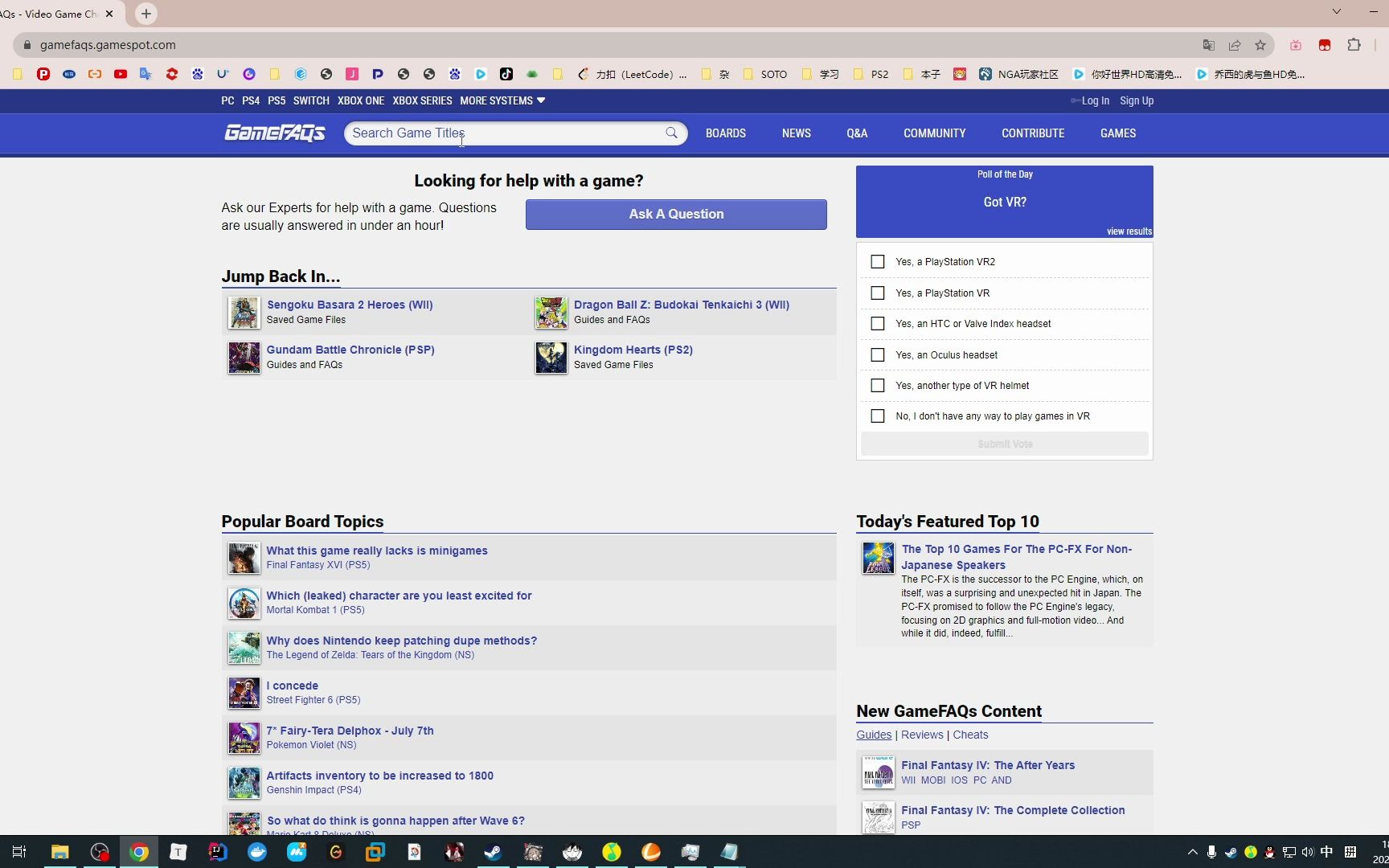The image size is (1389, 868).
Task: Open the 学习 bookmarks folder
Action: click(820, 74)
